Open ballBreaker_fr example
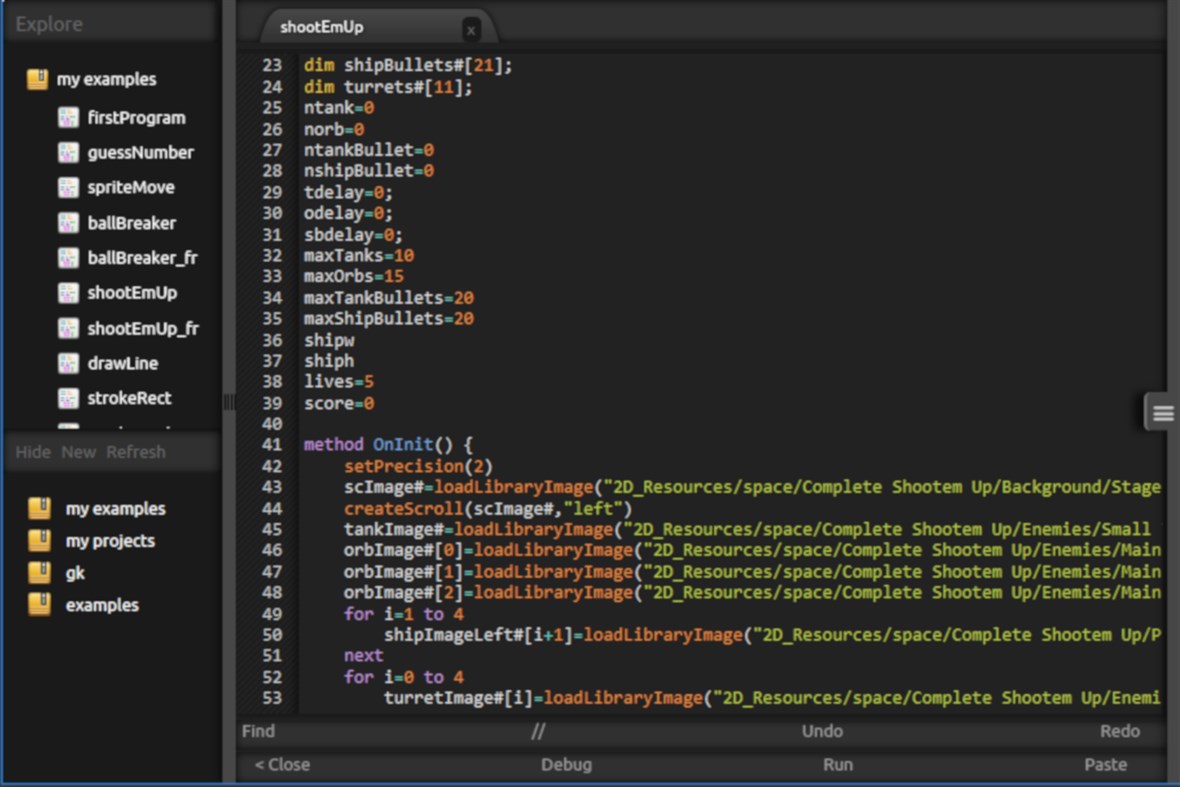This screenshot has width=1180, height=787. 142,258
